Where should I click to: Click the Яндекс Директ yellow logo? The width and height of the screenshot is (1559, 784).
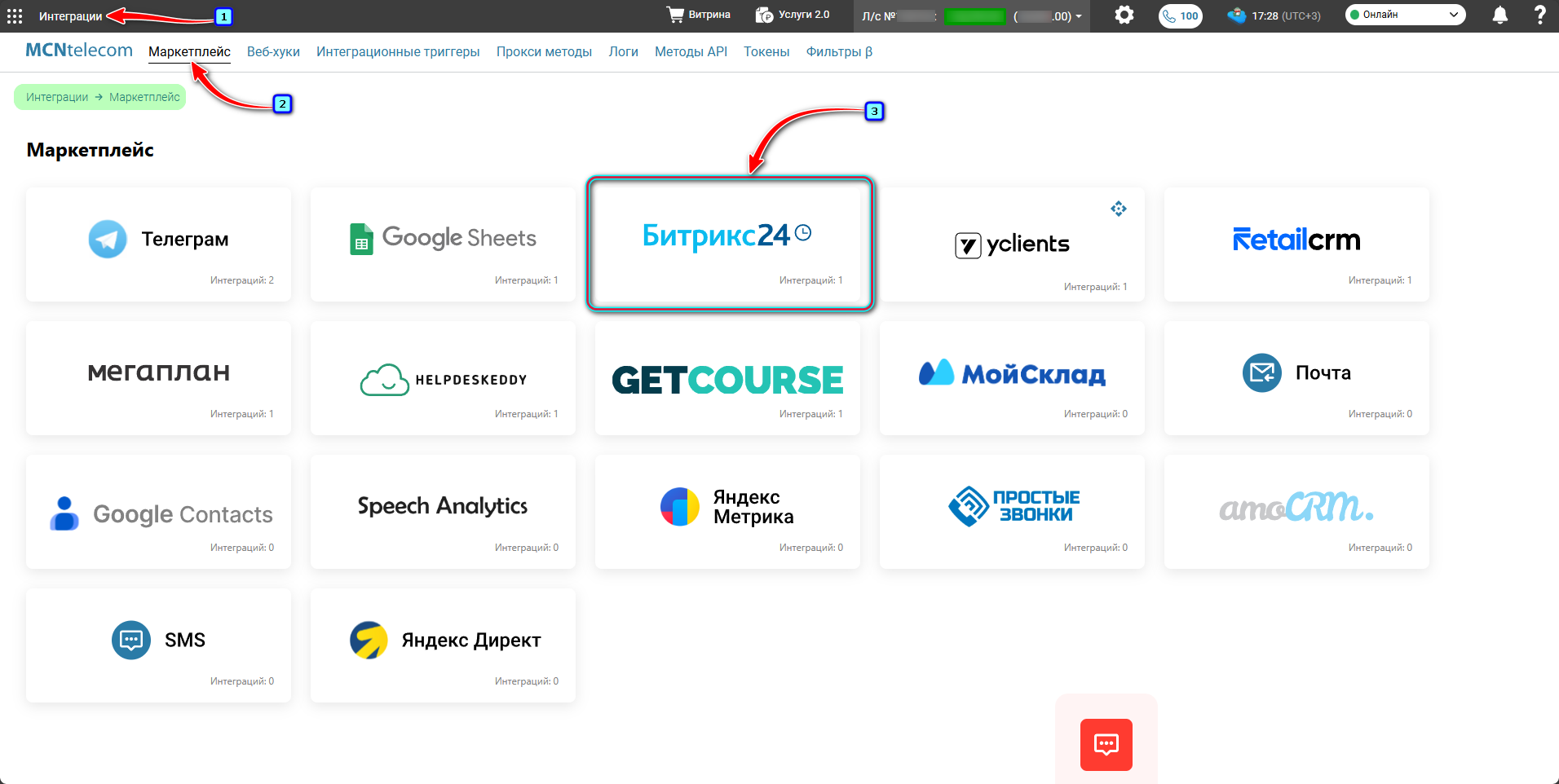[369, 640]
